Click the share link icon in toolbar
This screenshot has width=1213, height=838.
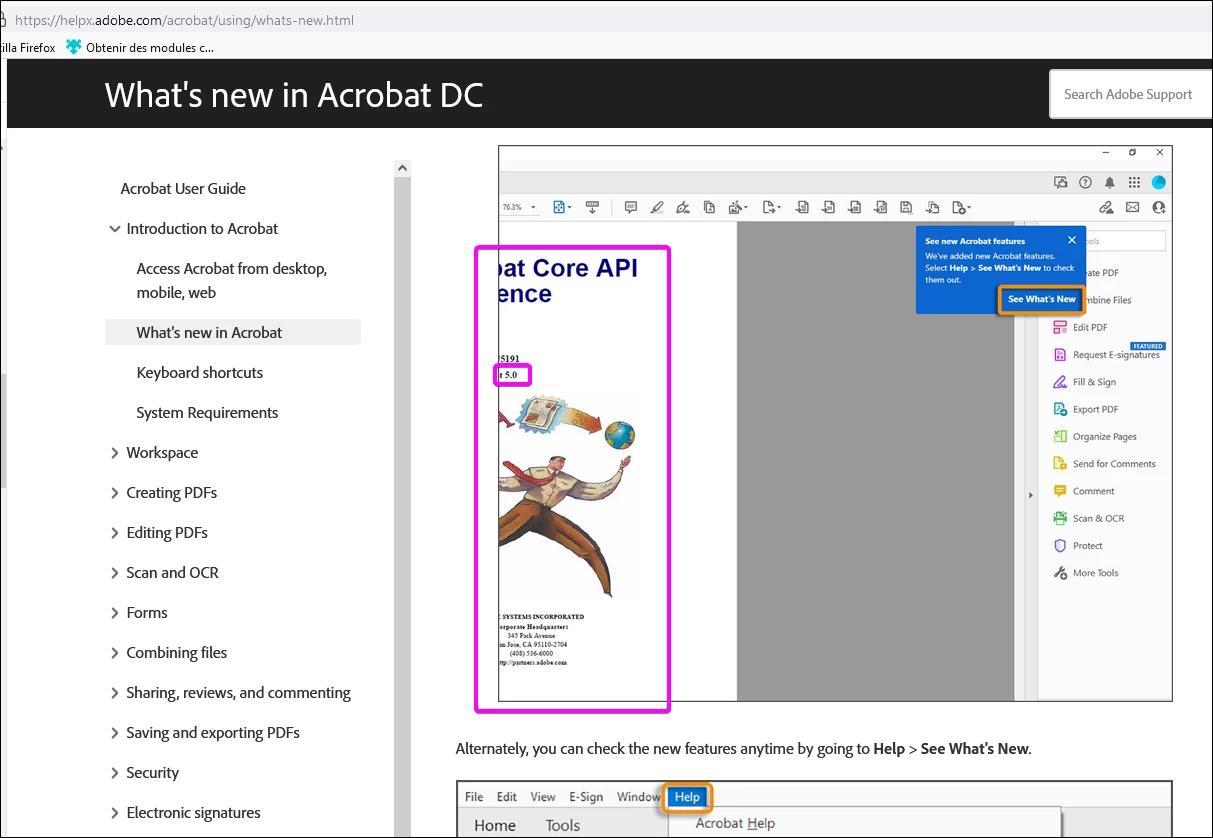1106,207
